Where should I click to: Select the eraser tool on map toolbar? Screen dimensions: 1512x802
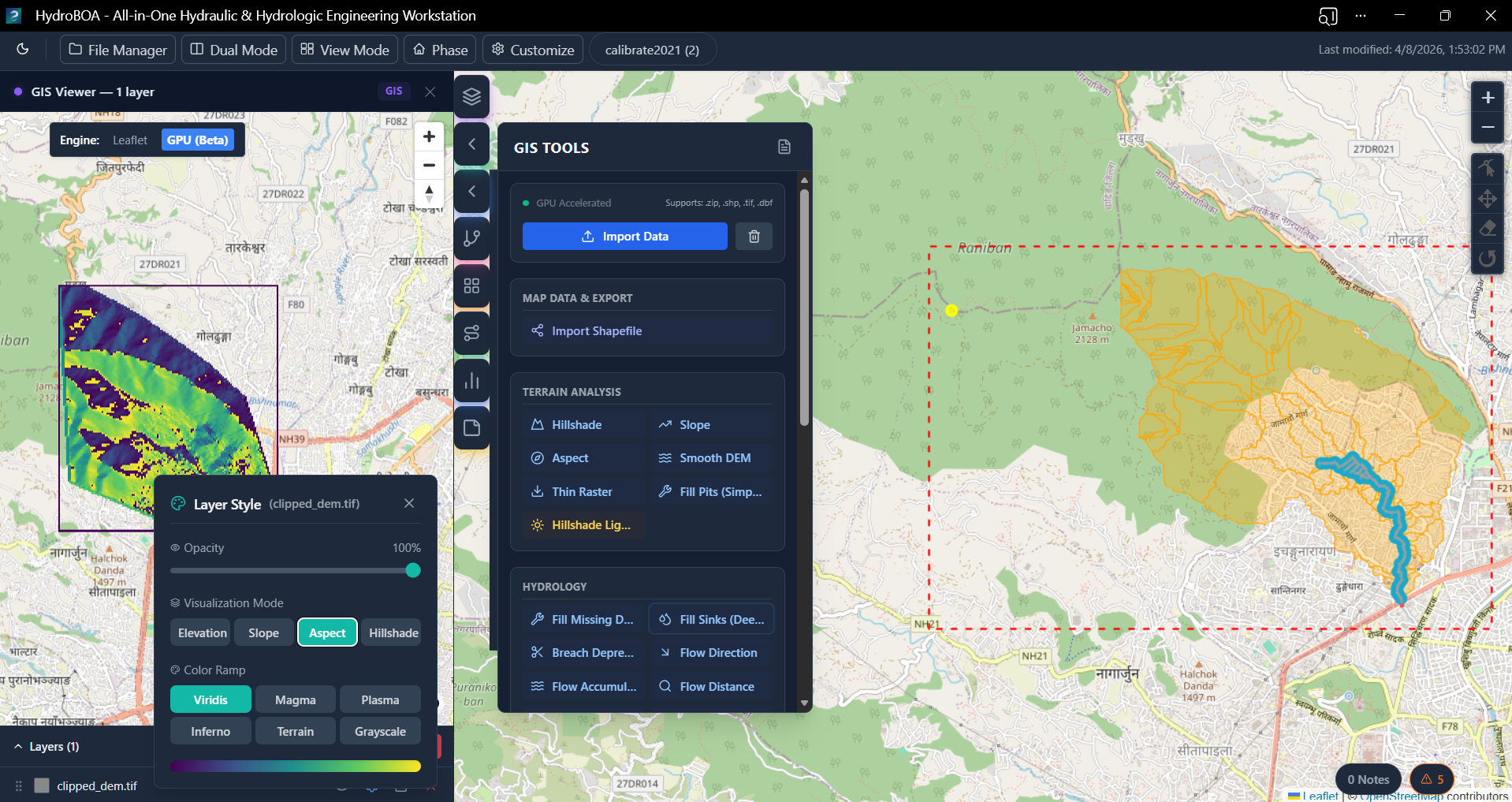pos(1487,229)
